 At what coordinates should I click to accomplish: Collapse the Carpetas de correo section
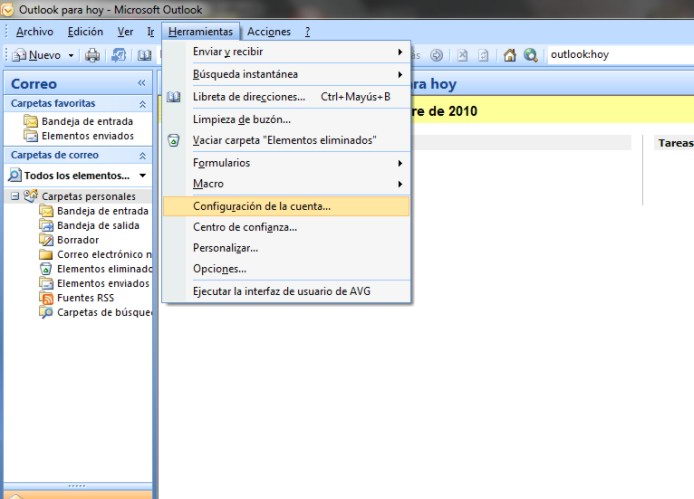[x=143, y=155]
